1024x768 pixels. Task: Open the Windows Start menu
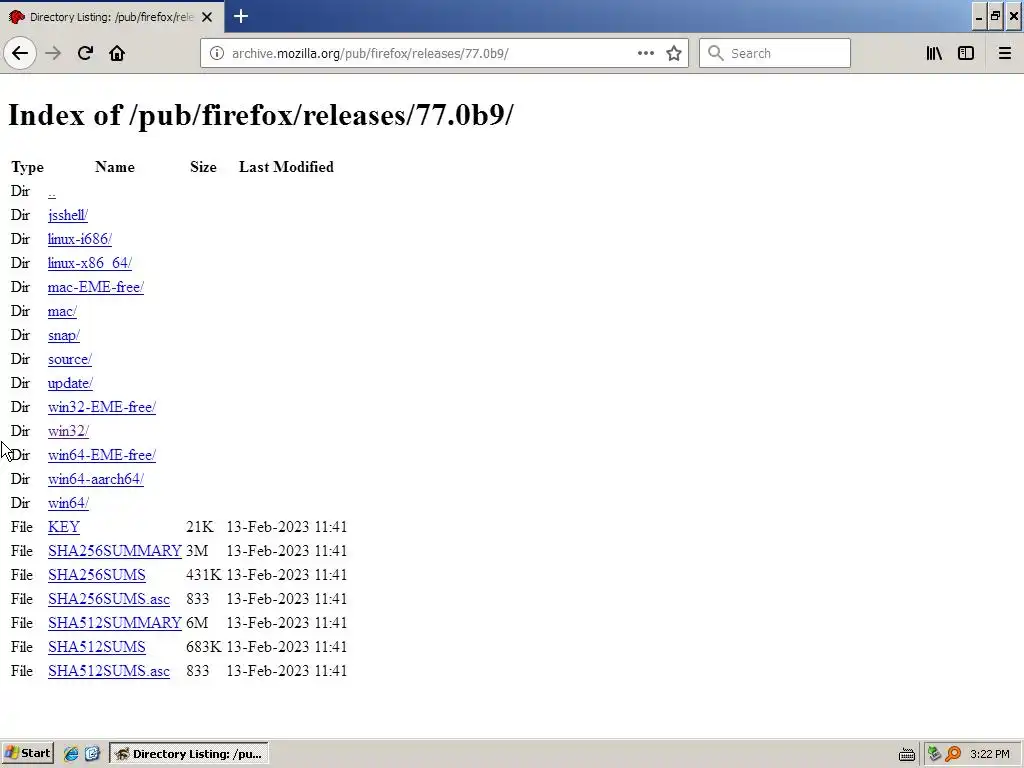tap(27, 754)
